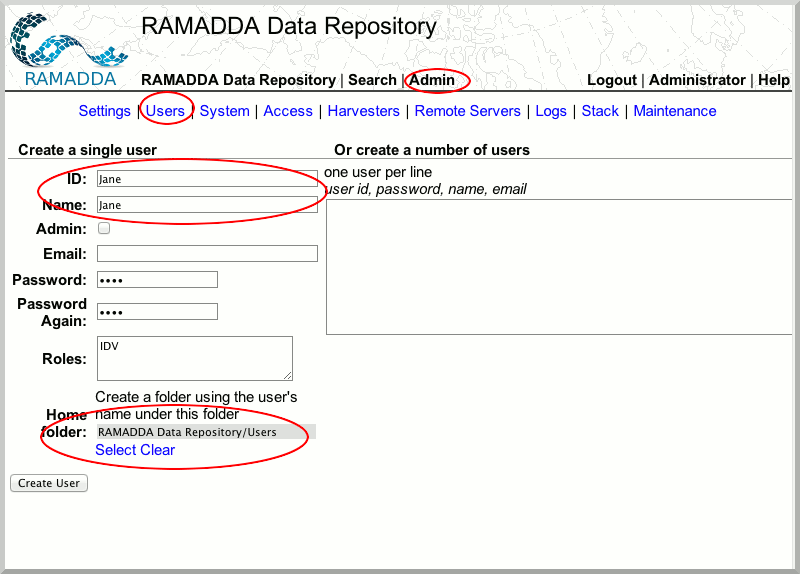Click the RAMADDA logo icon

(x=68, y=45)
